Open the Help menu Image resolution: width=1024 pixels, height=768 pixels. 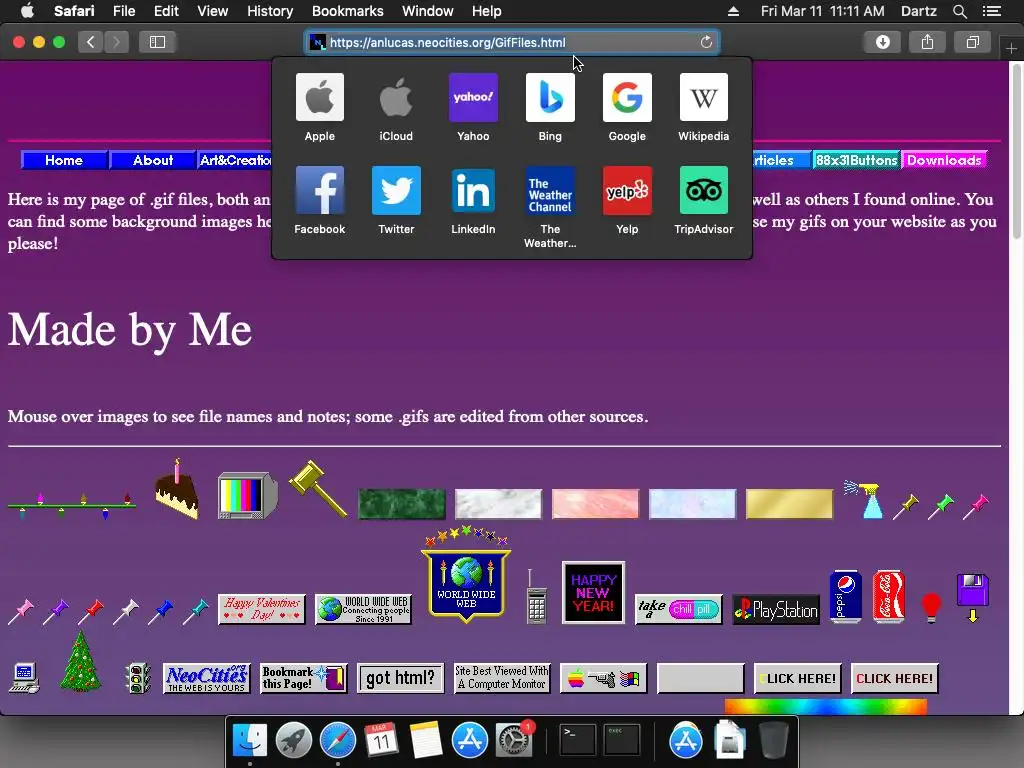[487, 11]
